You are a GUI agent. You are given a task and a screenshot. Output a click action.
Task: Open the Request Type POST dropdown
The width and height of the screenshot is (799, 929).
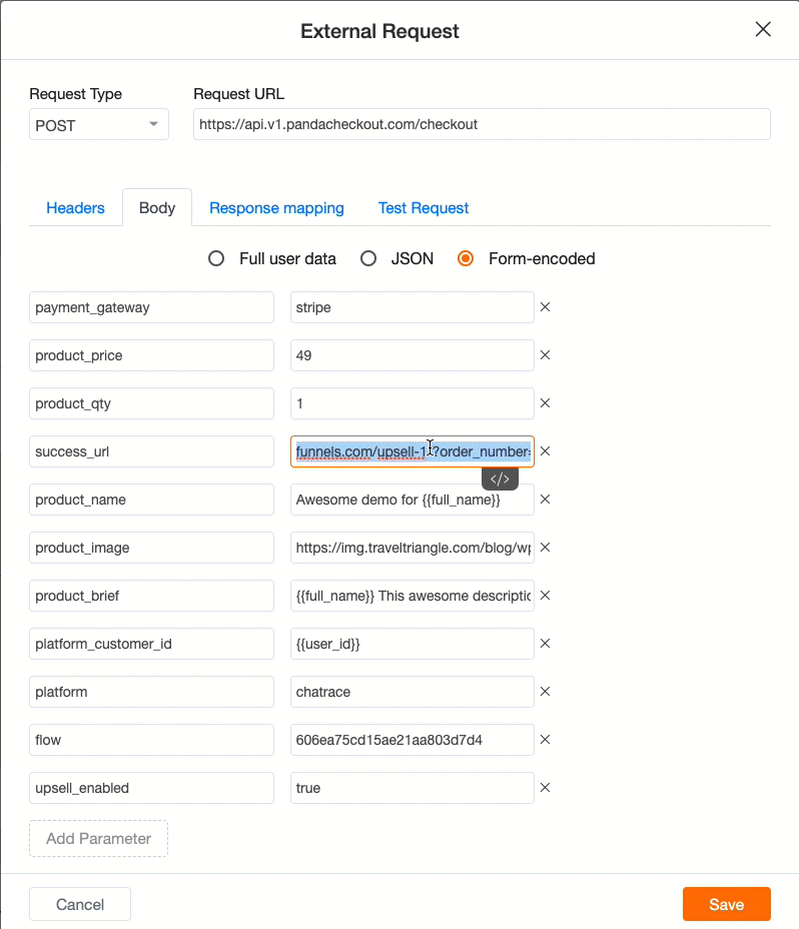pos(99,124)
